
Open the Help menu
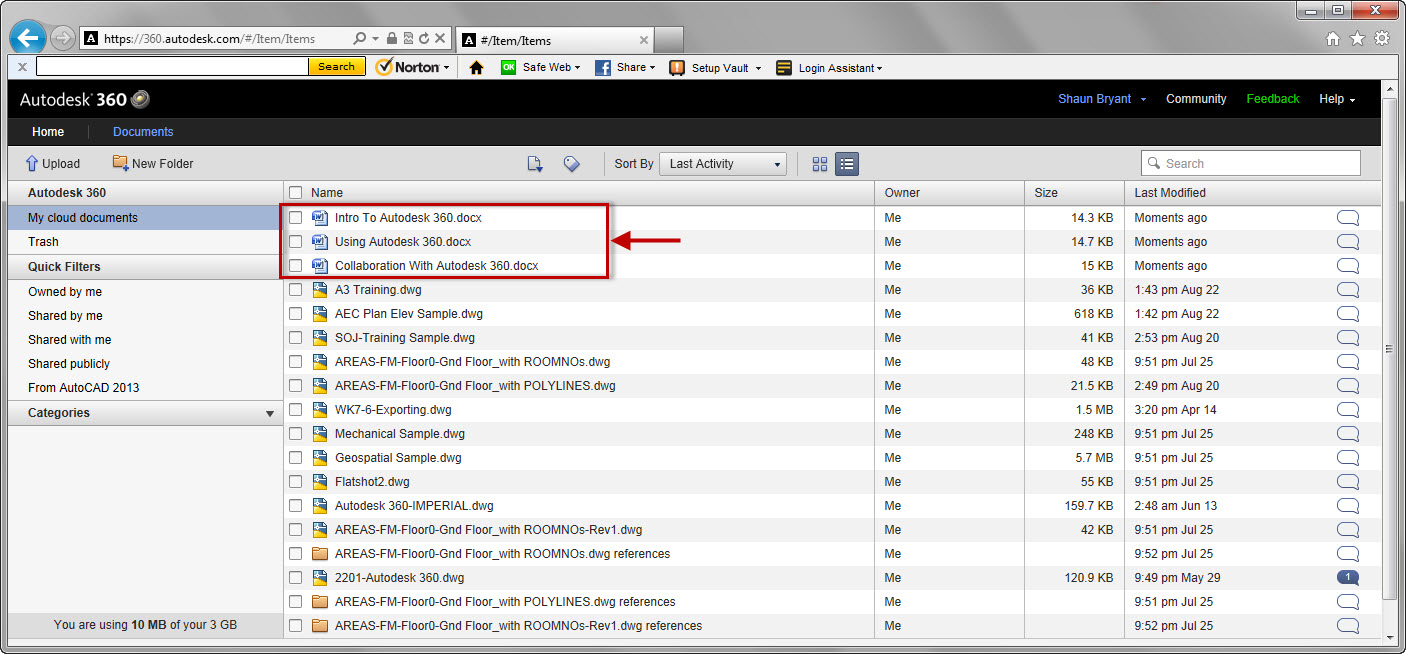(x=1336, y=99)
